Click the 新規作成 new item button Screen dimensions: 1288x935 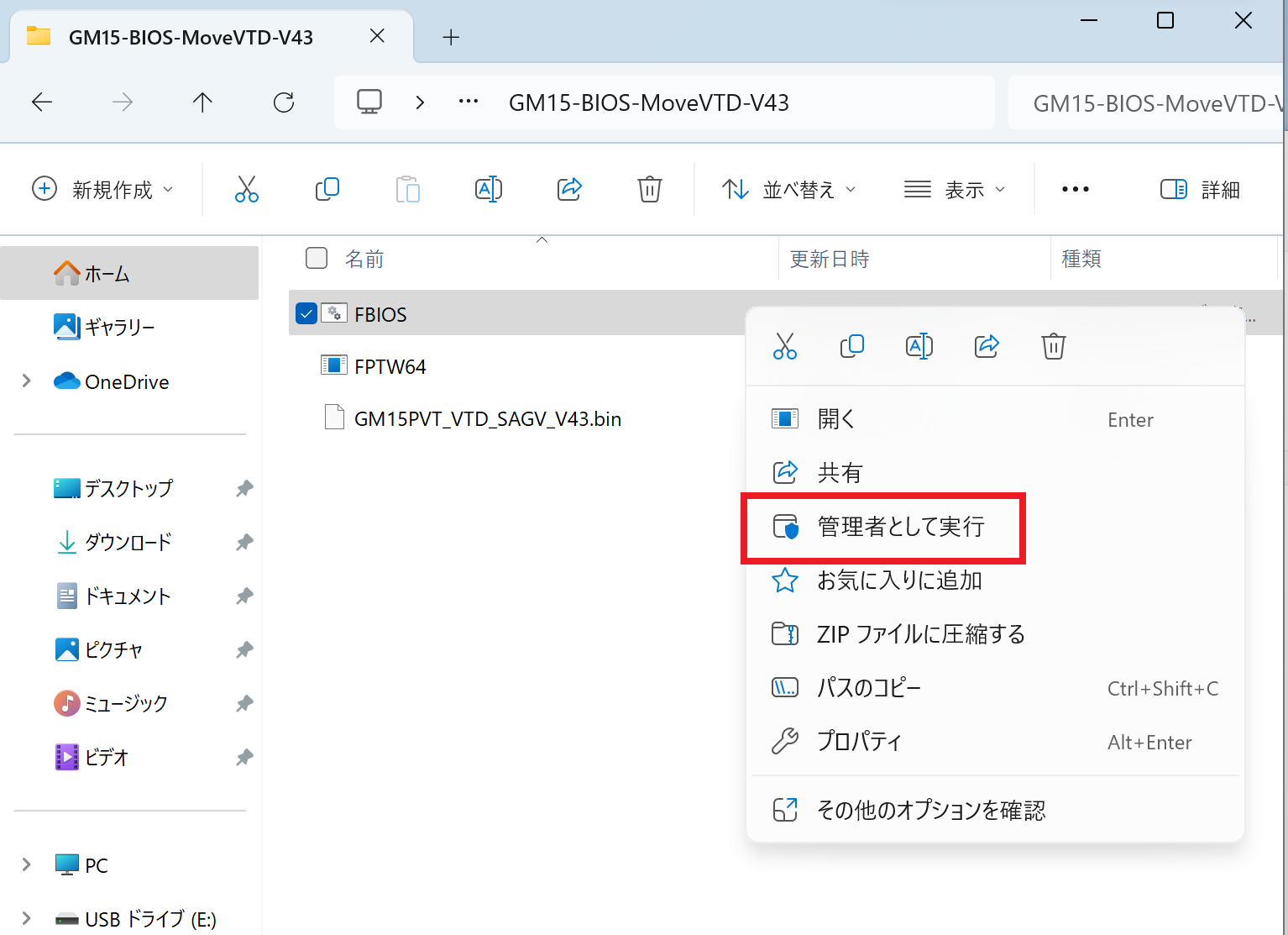(x=102, y=189)
